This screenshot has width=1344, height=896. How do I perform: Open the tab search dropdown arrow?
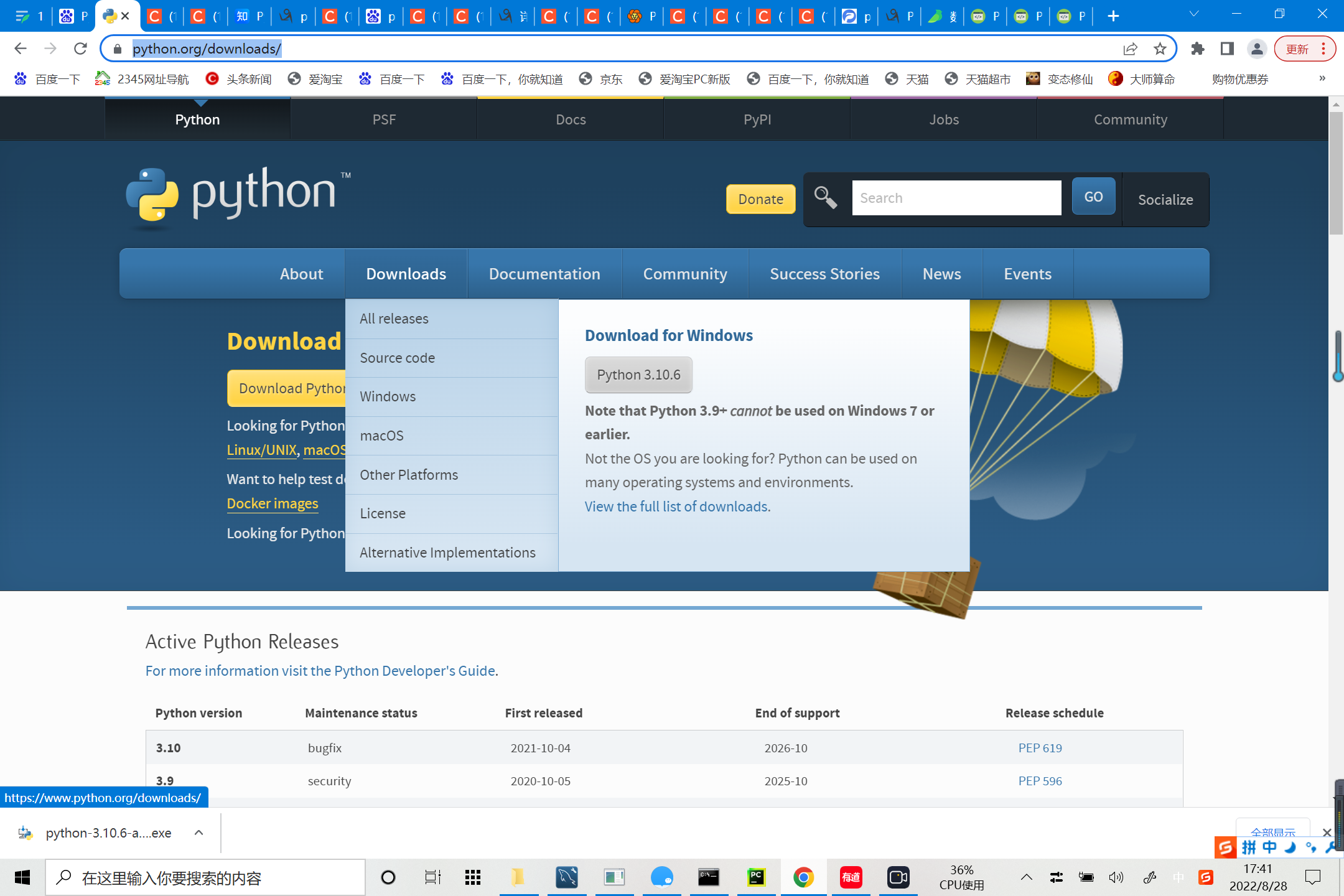1194,15
